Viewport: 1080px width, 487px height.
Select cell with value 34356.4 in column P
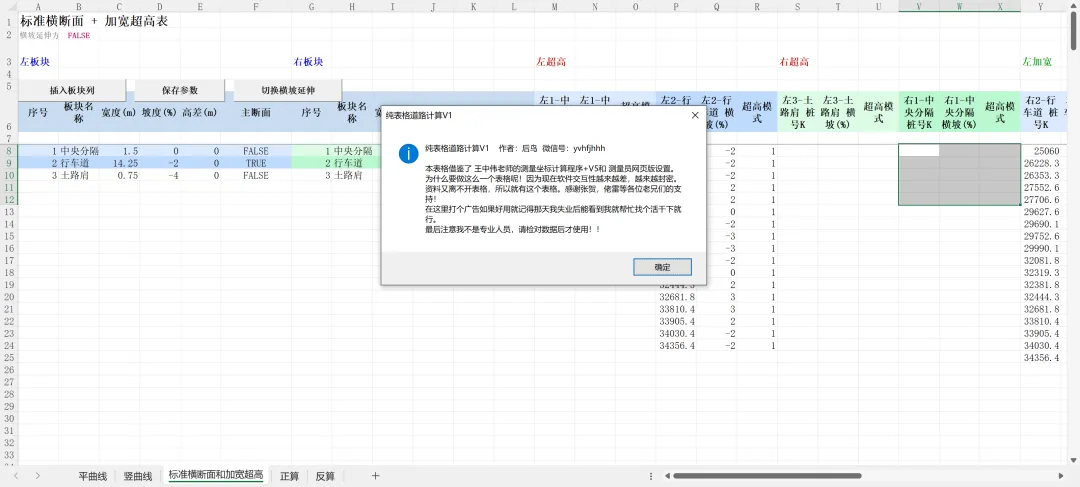(676, 345)
